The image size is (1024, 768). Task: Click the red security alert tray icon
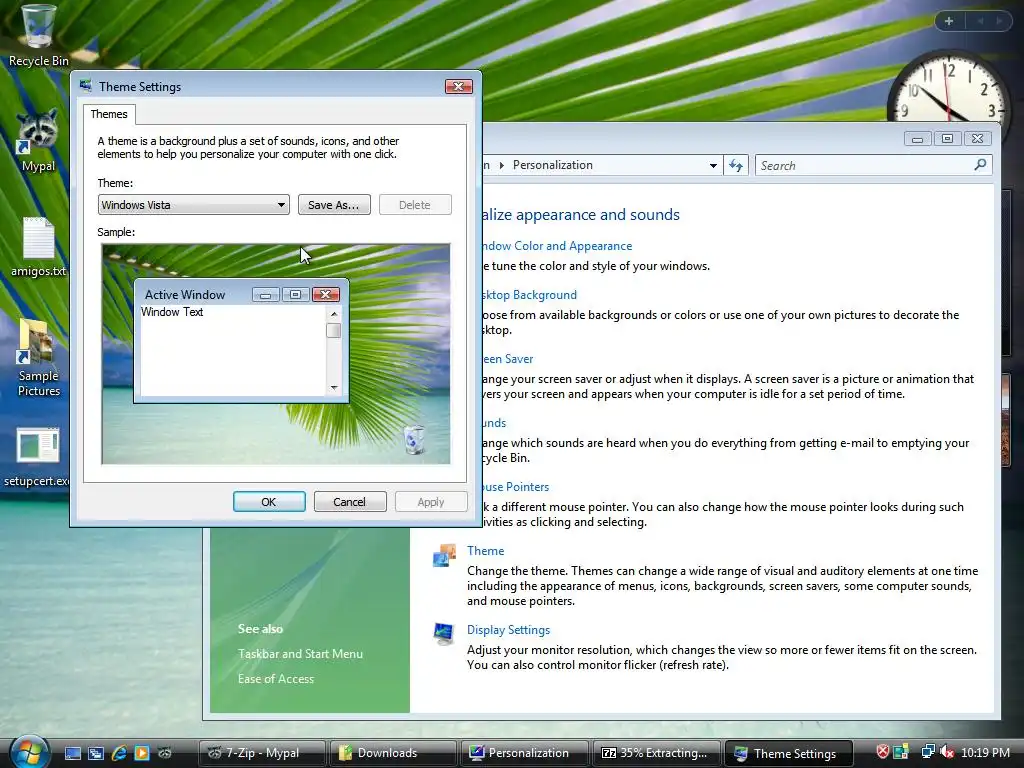[882, 752]
